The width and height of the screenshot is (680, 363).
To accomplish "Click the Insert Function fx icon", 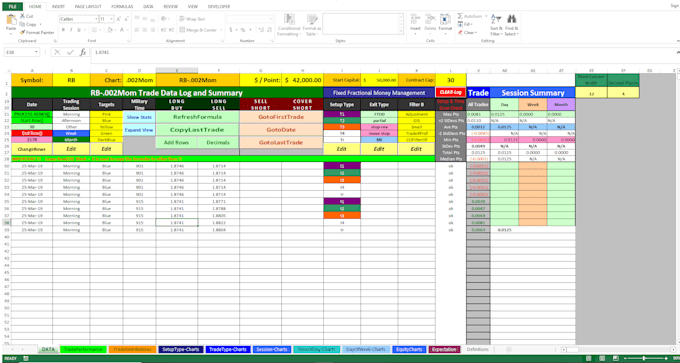I will (83, 52).
